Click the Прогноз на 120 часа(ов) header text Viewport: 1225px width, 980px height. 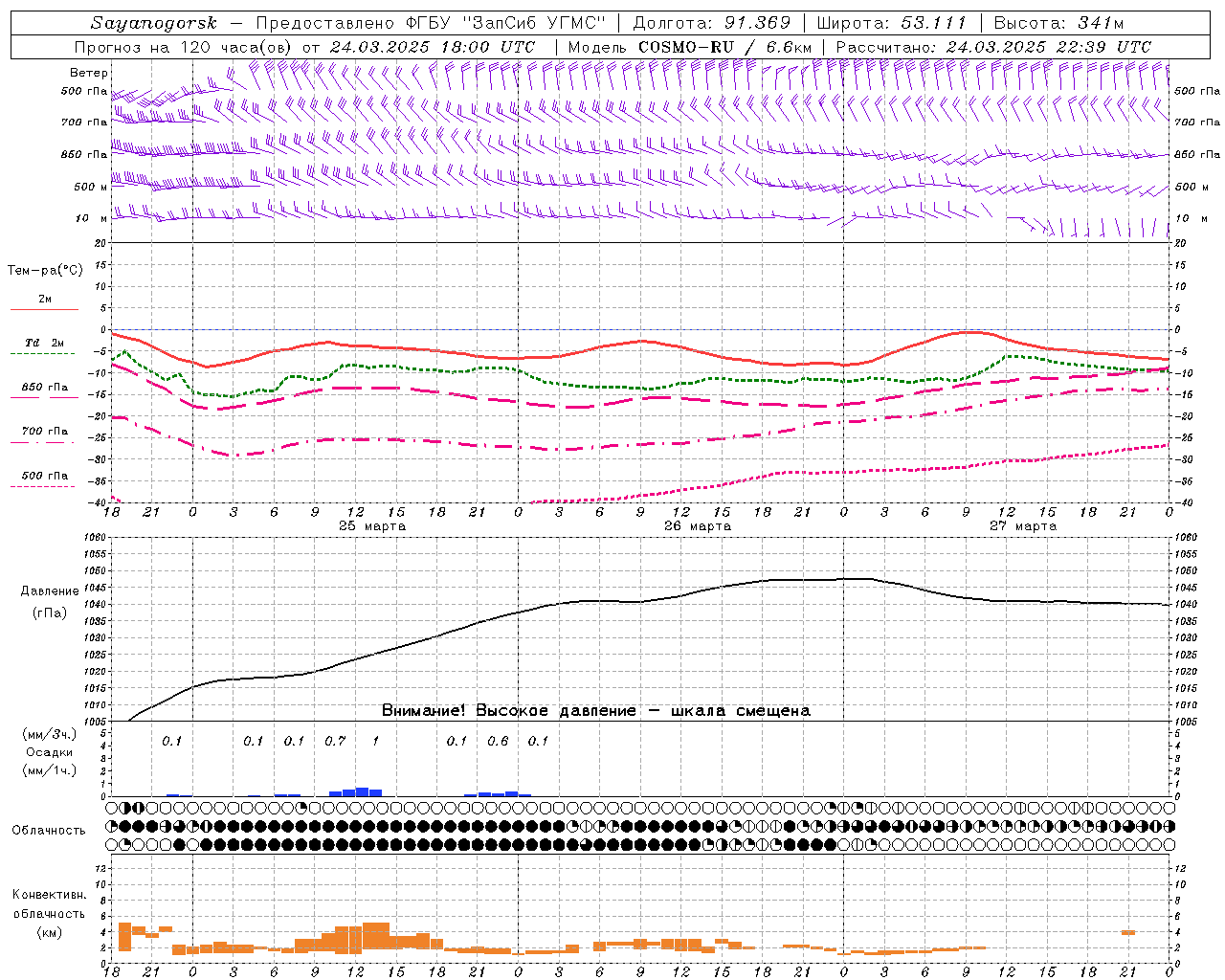[x=185, y=47]
